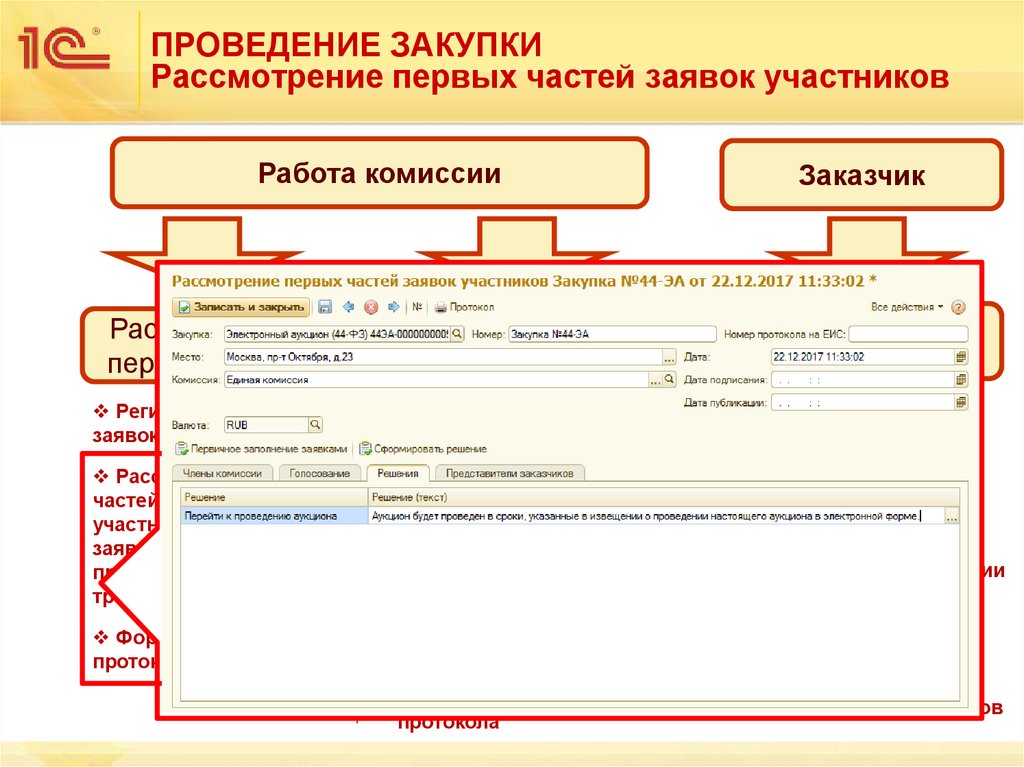Click the № numbering icon on the toolbar
Viewport: 1024px width, 767px height.
point(418,306)
